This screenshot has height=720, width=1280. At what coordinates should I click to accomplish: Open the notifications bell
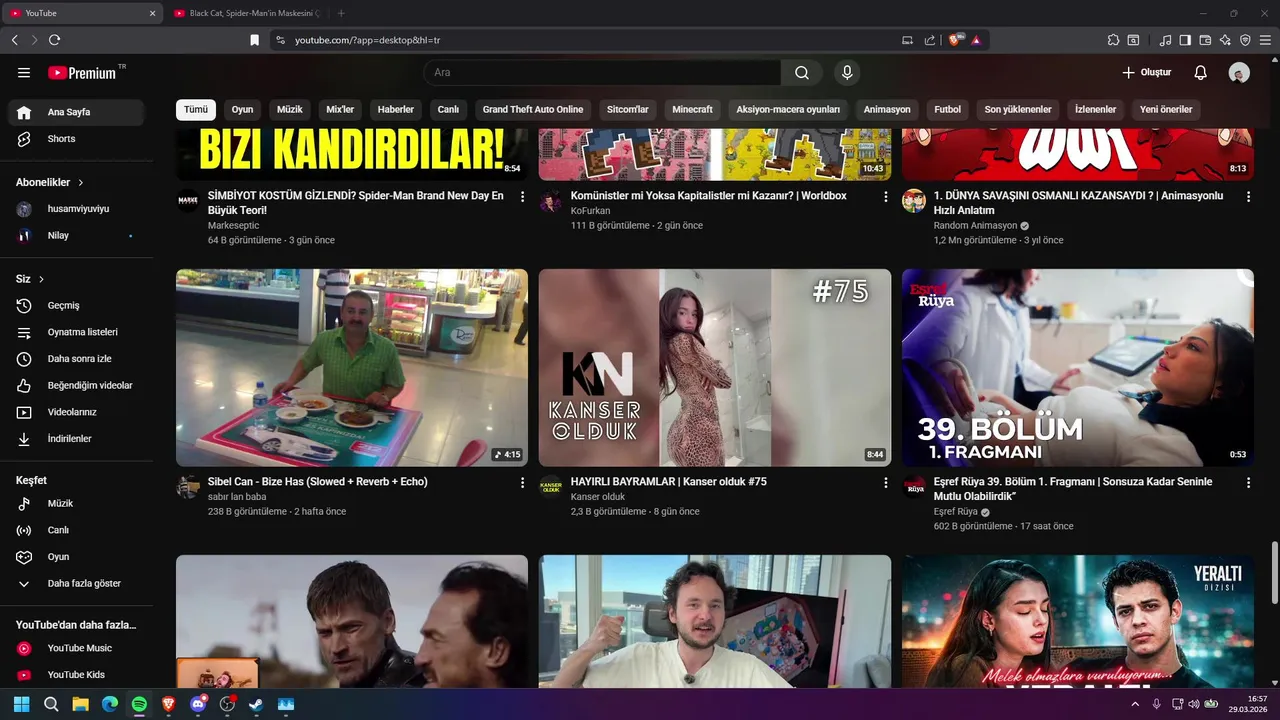1201,73
